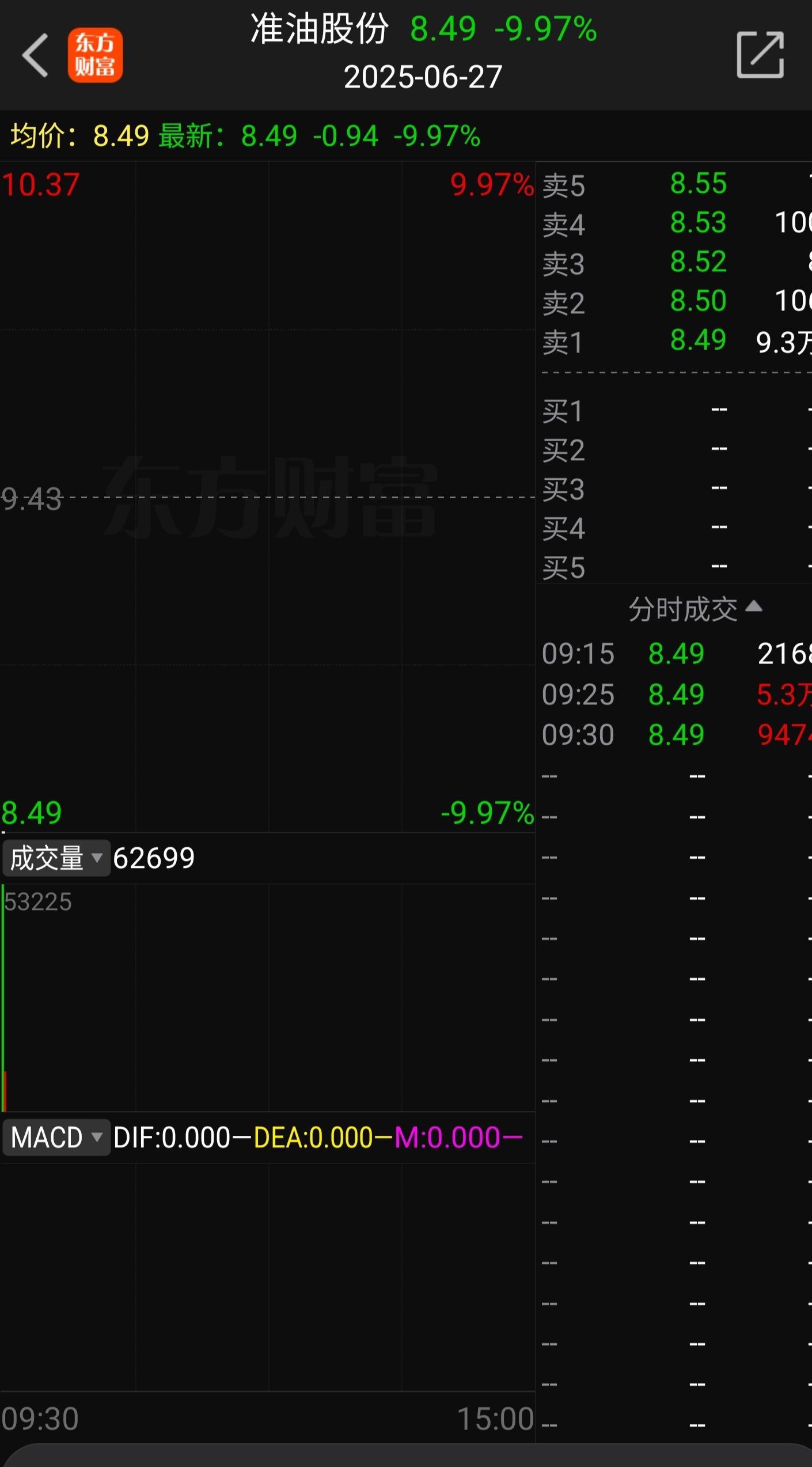
Task: Open the 东方财富 app logo
Action: [95, 55]
